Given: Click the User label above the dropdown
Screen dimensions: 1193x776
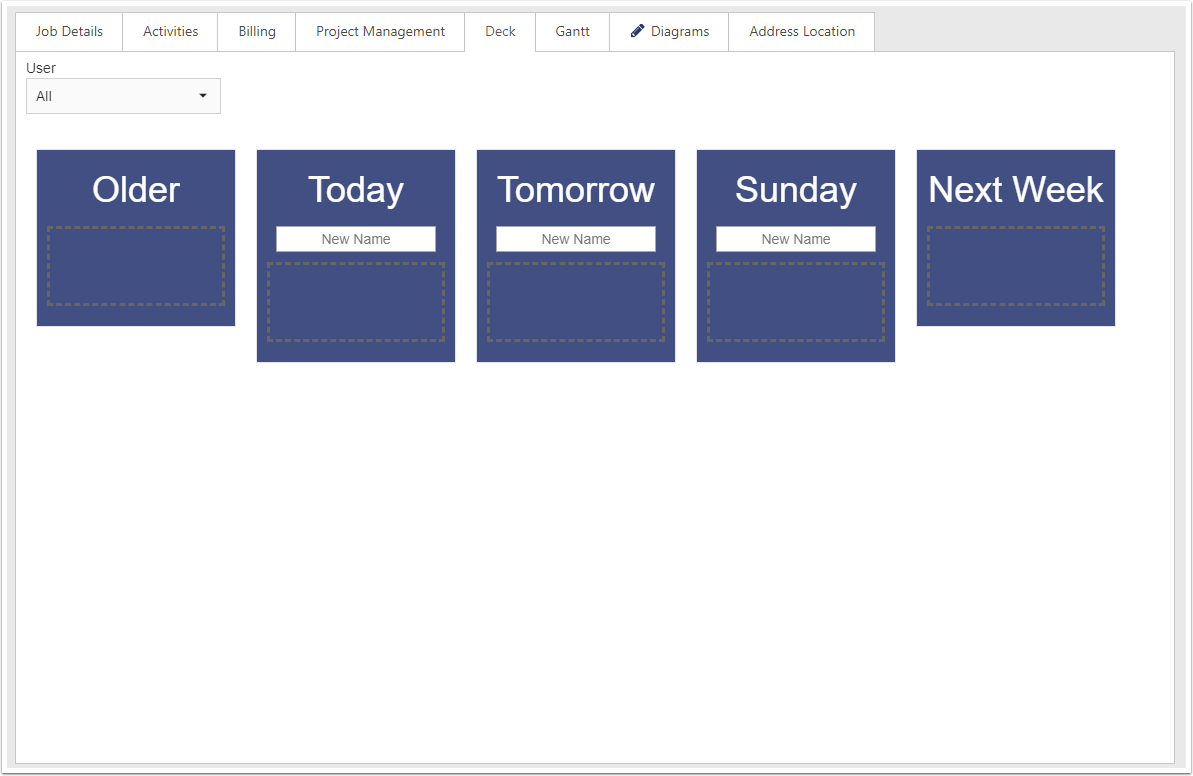Looking at the screenshot, I should tap(41, 68).
